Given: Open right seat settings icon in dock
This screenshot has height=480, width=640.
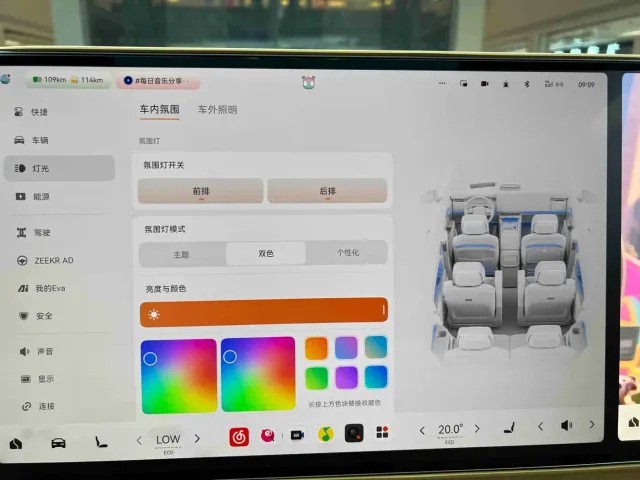Looking at the screenshot, I should pyautogui.click(x=509, y=428).
